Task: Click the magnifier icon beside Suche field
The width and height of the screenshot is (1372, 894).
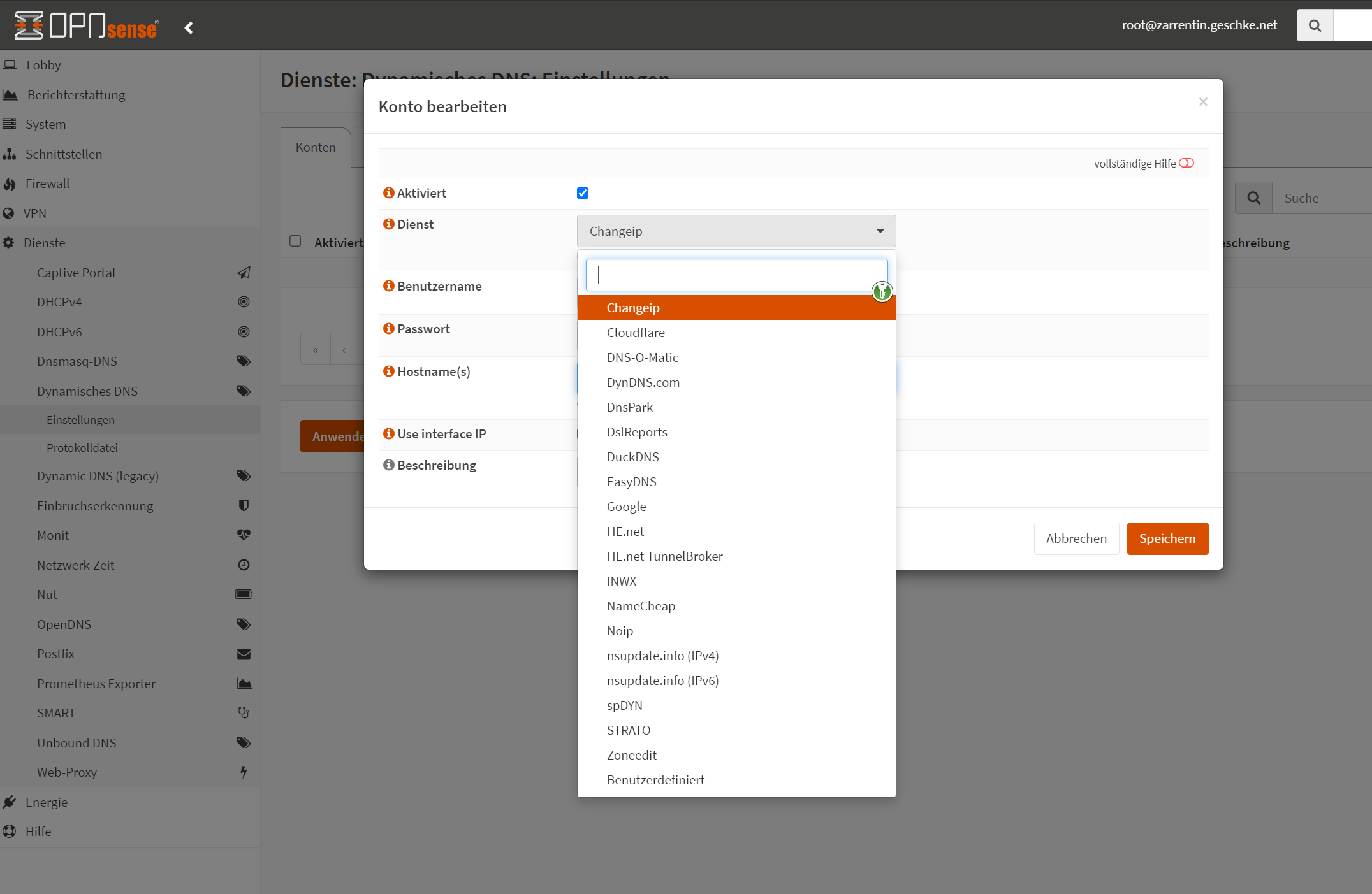Action: 1253,198
